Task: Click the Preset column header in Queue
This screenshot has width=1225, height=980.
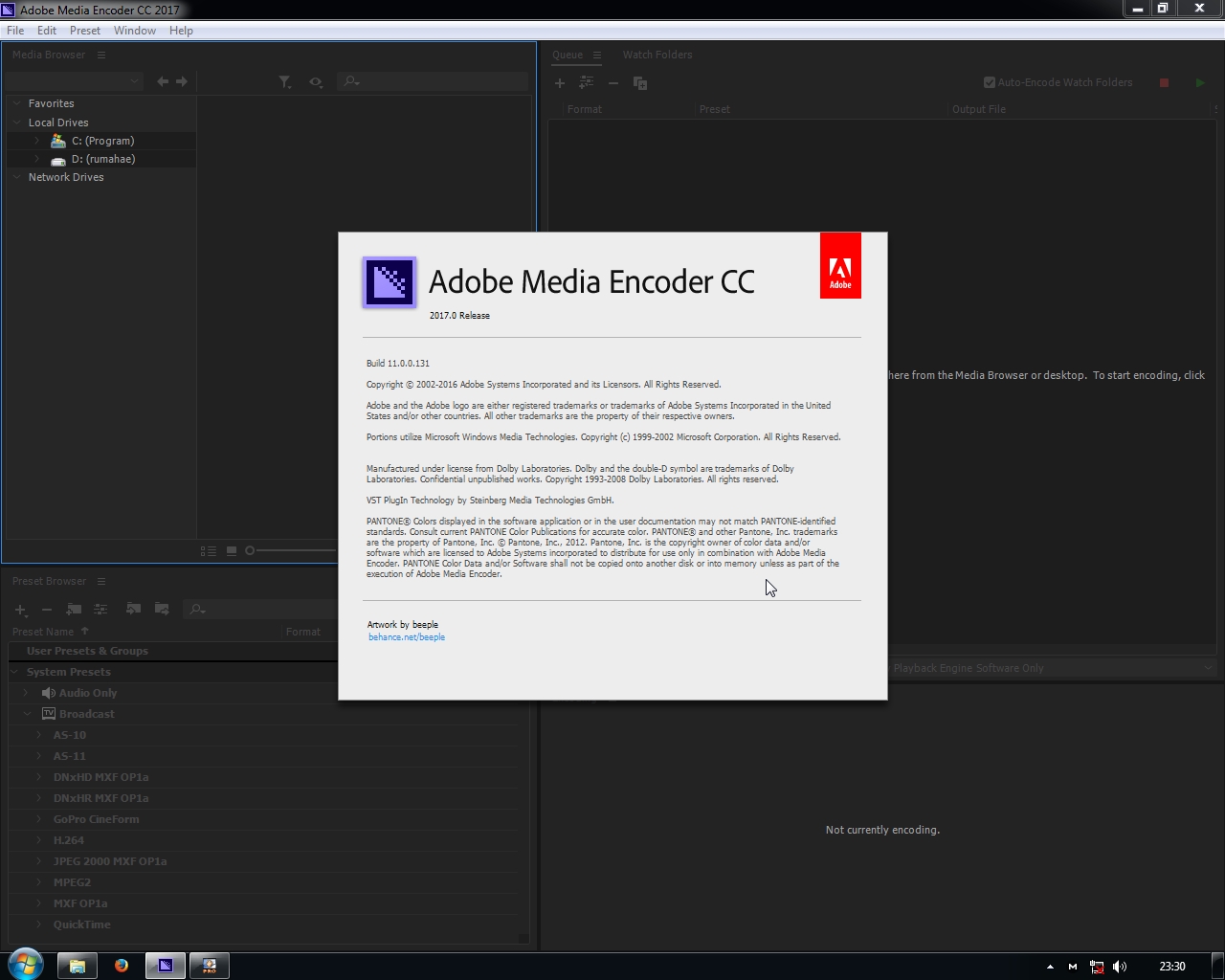Action: click(715, 109)
